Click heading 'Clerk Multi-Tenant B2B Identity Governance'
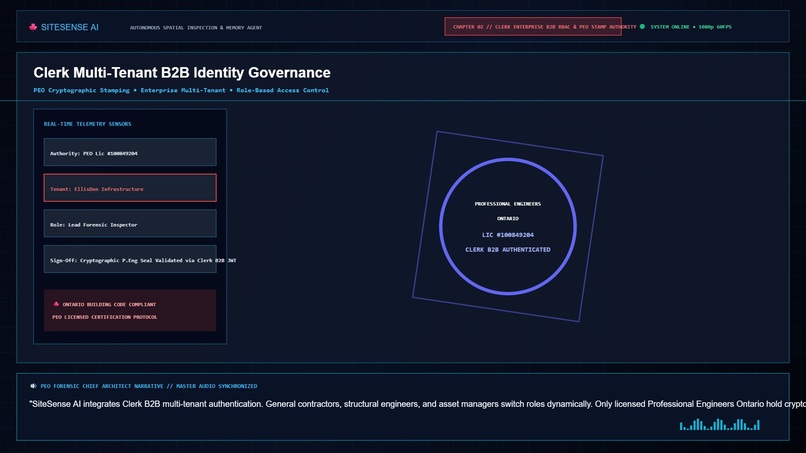 click(182, 73)
